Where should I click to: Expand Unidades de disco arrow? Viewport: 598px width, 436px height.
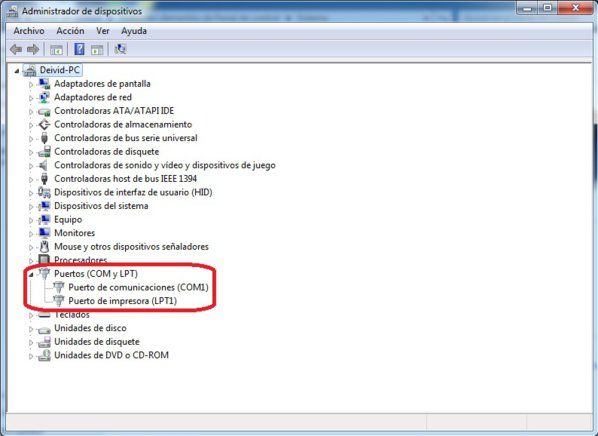pos(31,329)
